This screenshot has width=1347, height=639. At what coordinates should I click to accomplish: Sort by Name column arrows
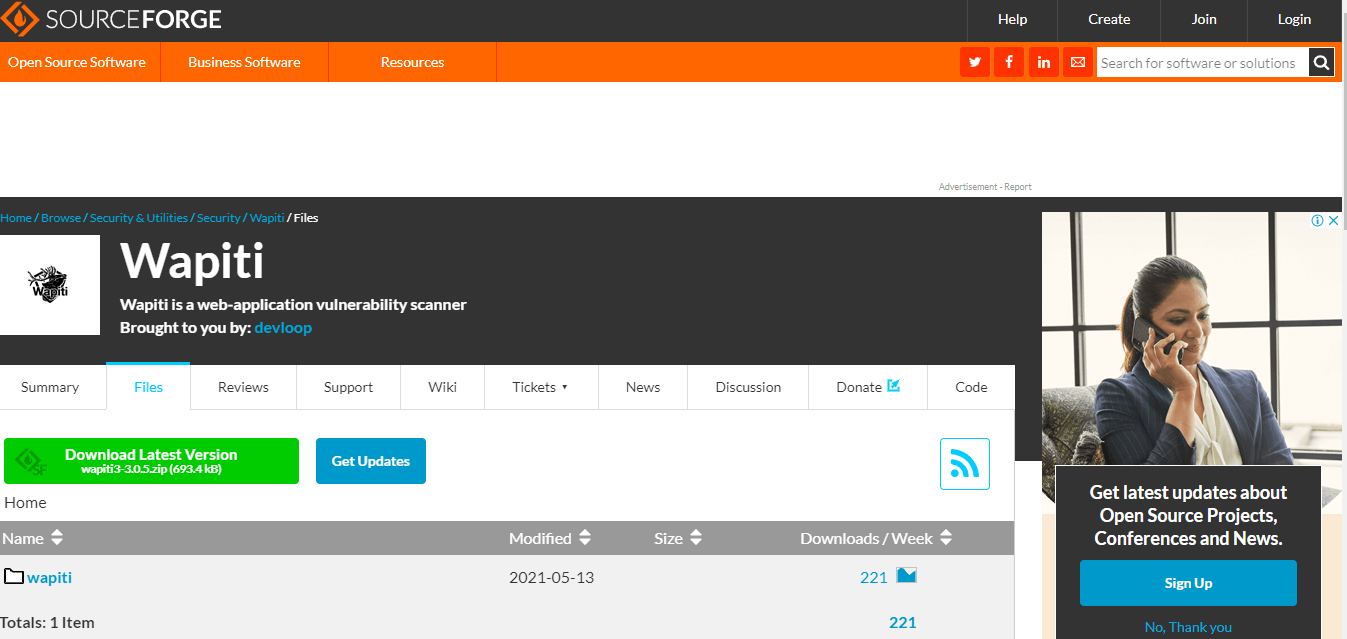[x=57, y=538]
